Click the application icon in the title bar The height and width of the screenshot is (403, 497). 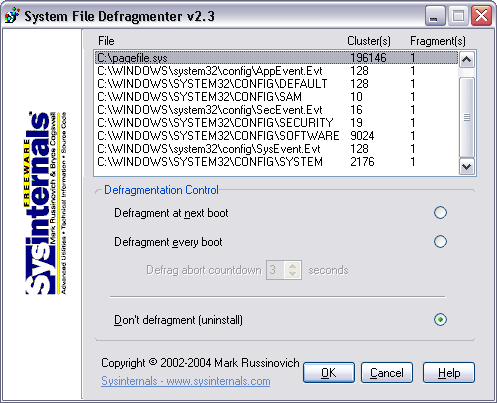[12, 16]
